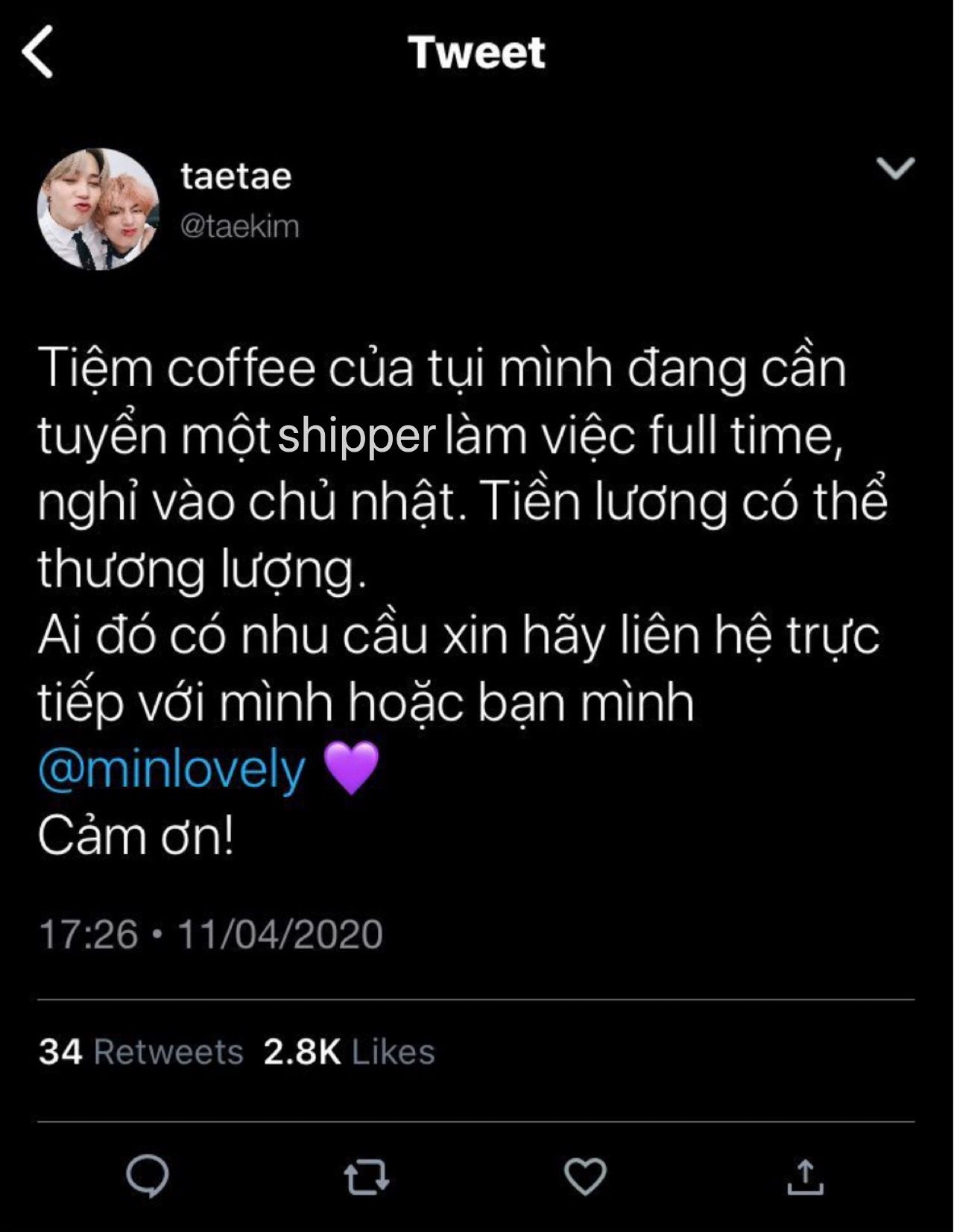Reply to the tweet via speech bubble icon

pos(148,1177)
